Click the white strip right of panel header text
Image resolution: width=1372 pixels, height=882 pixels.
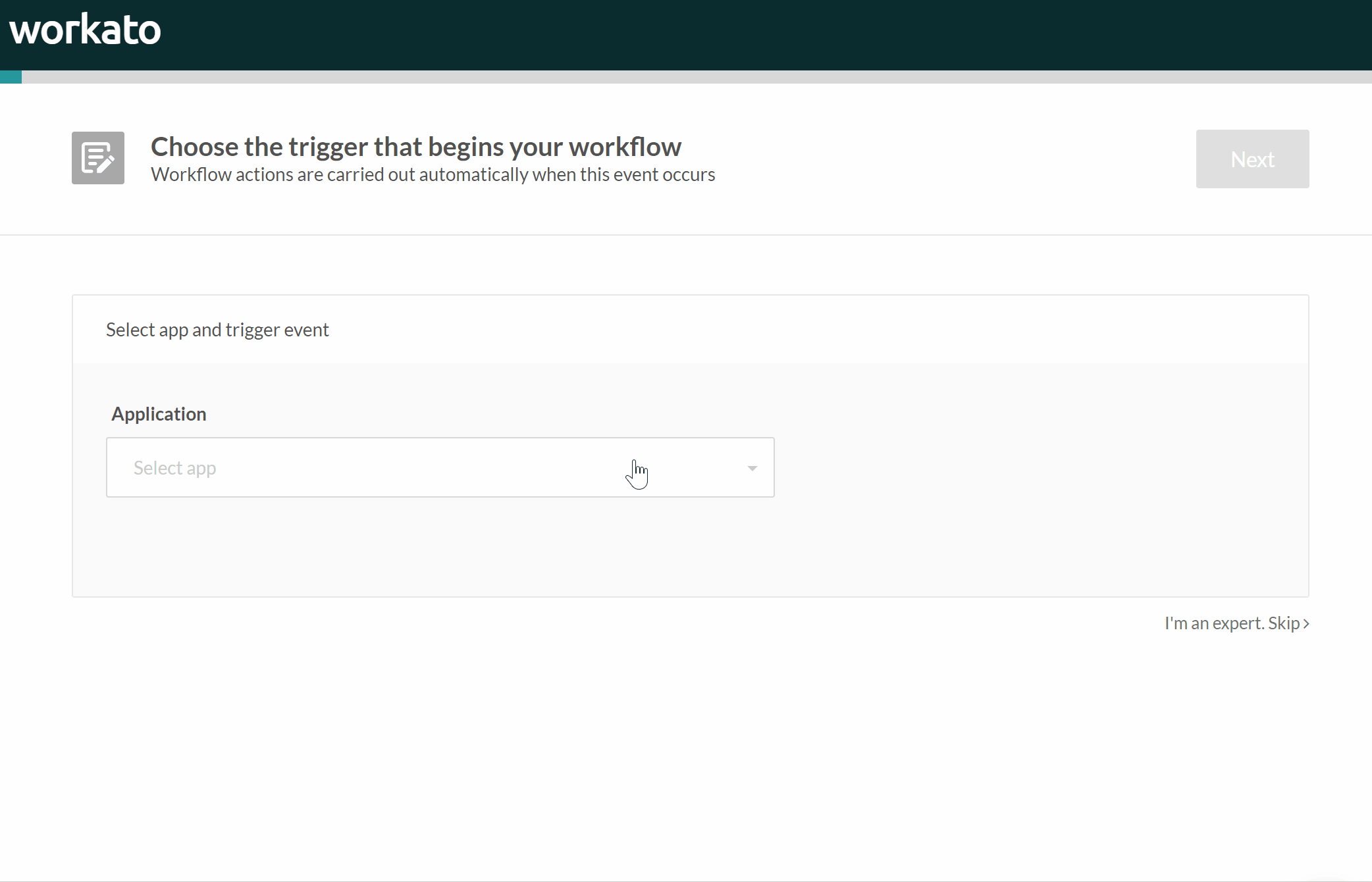(x=816, y=330)
